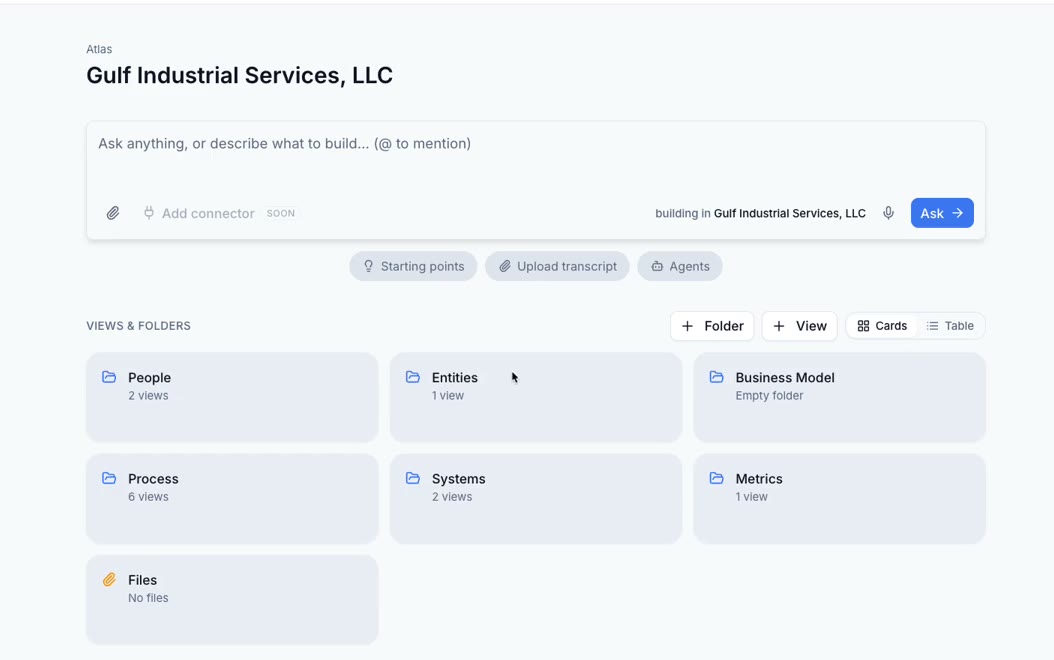Open the Systems folder card
Image resolution: width=1054 pixels, height=660 pixels.
click(x=536, y=499)
